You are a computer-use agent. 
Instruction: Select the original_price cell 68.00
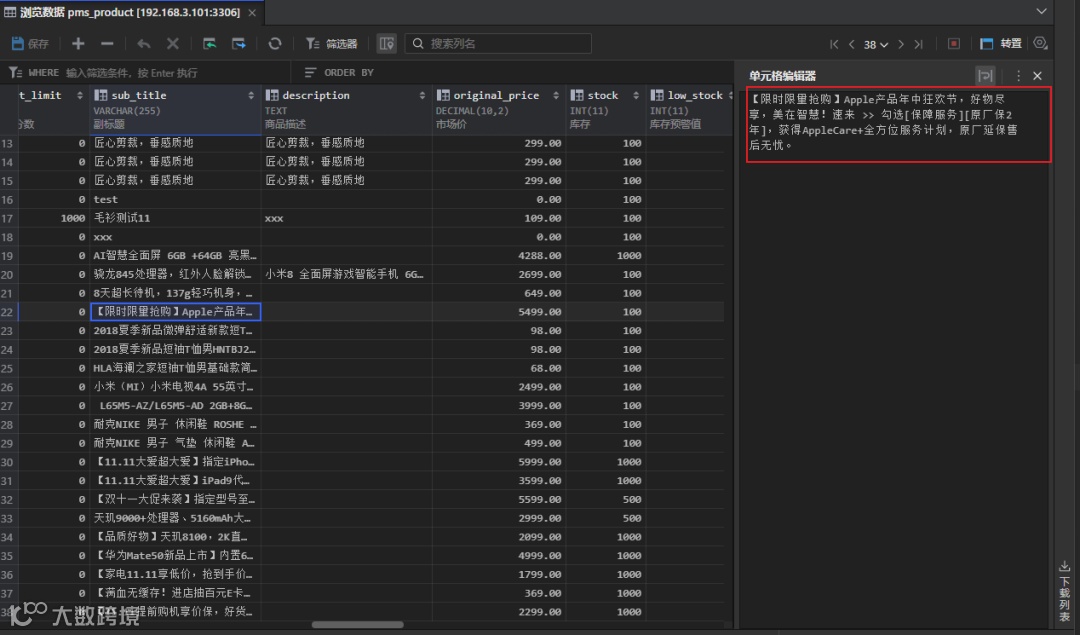499,368
